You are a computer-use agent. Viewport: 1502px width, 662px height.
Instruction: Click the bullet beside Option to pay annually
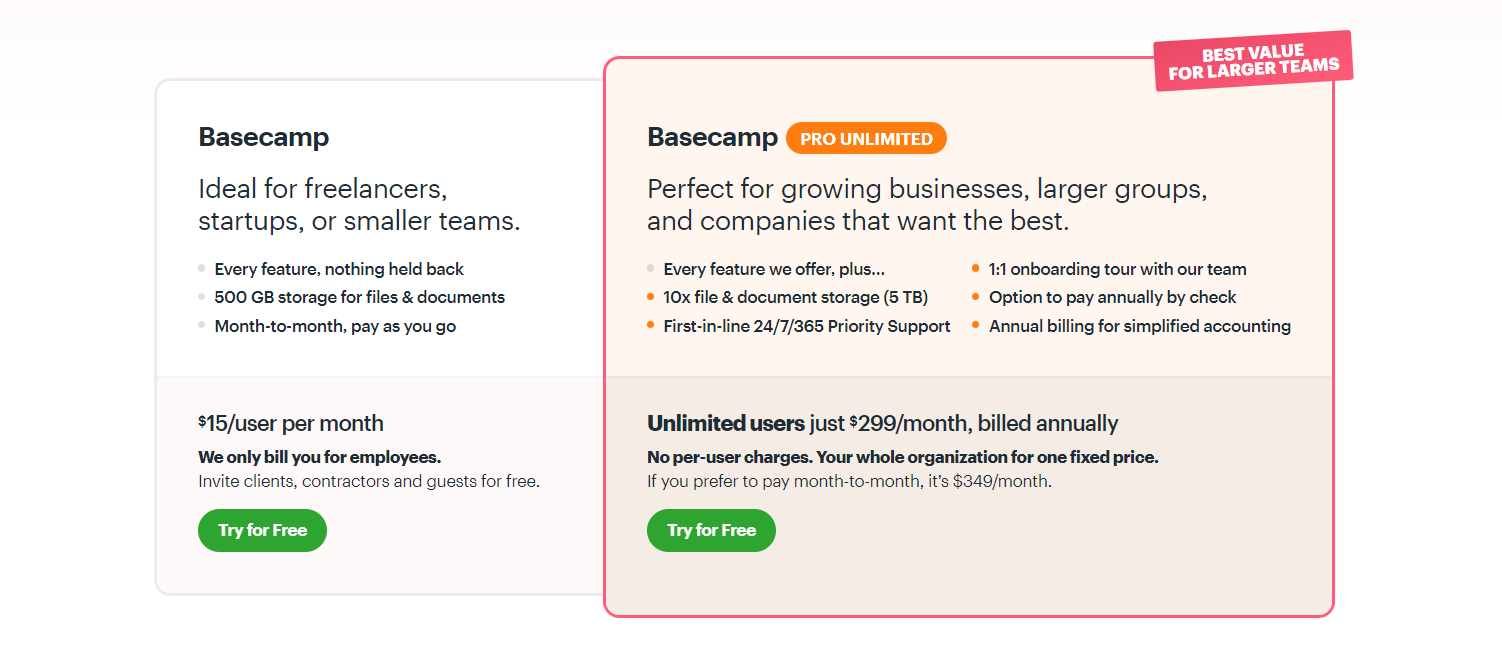(x=976, y=296)
